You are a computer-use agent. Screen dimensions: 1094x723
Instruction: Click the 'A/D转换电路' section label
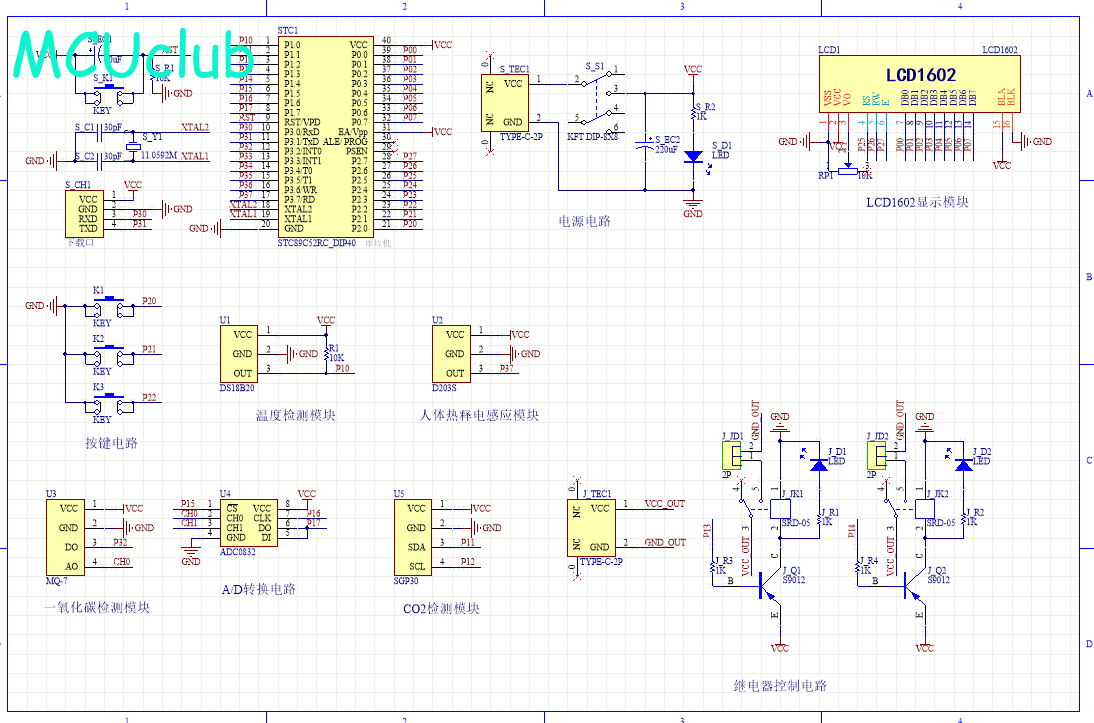coord(259,590)
